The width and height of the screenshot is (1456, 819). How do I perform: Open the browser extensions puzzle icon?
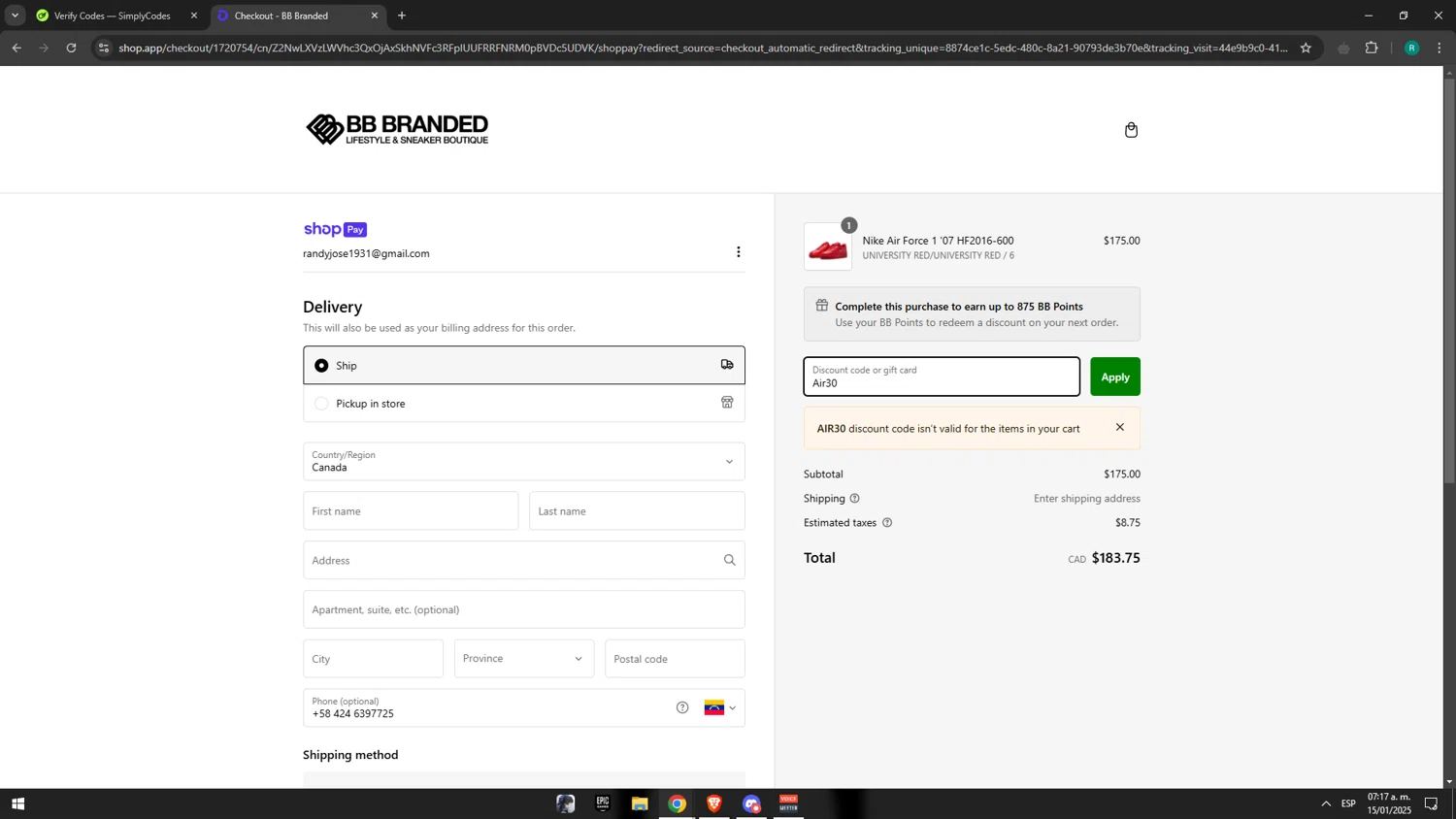pos(1372,48)
